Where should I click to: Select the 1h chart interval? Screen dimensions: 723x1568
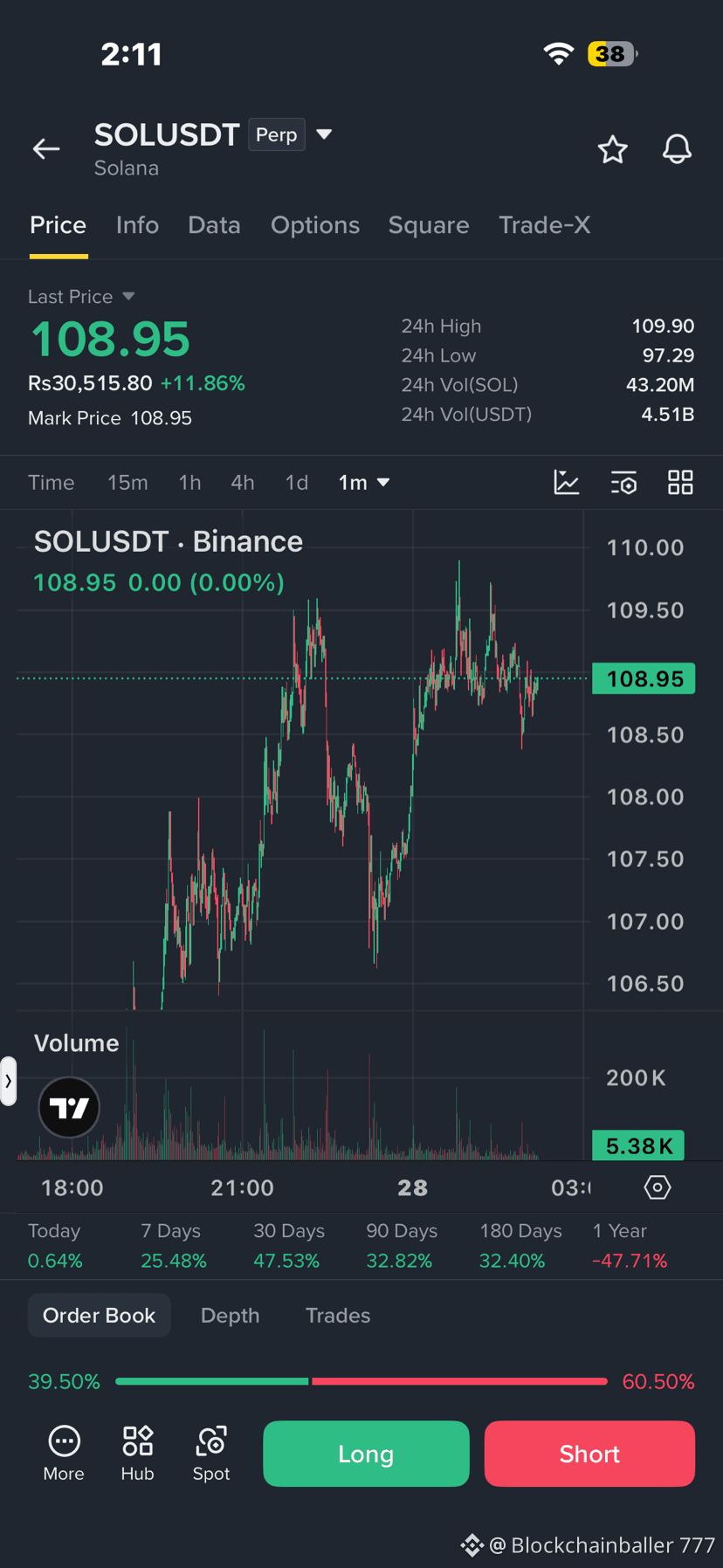(x=189, y=482)
